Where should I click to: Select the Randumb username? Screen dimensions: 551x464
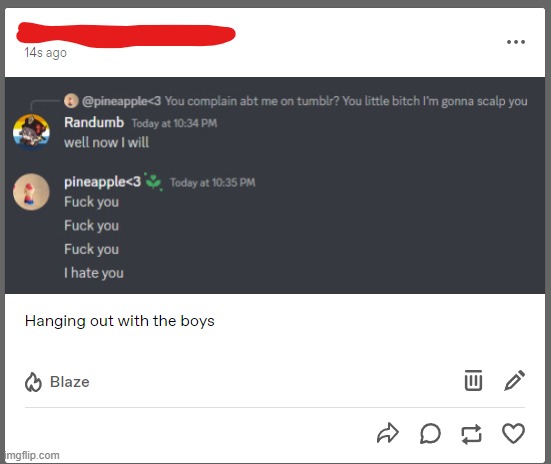pos(94,122)
